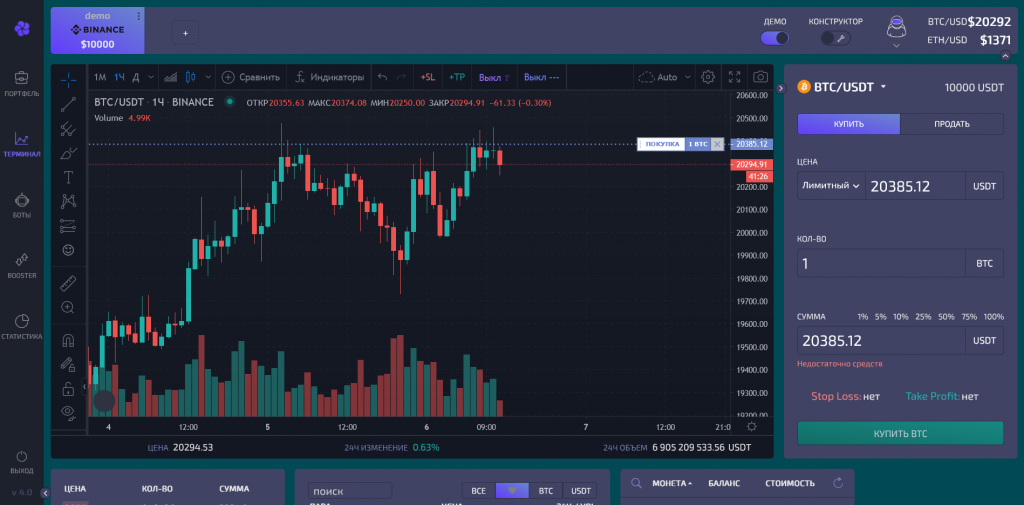Switch to the КУПИТЬ tab
The width and height of the screenshot is (1024, 505).
click(848, 124)
